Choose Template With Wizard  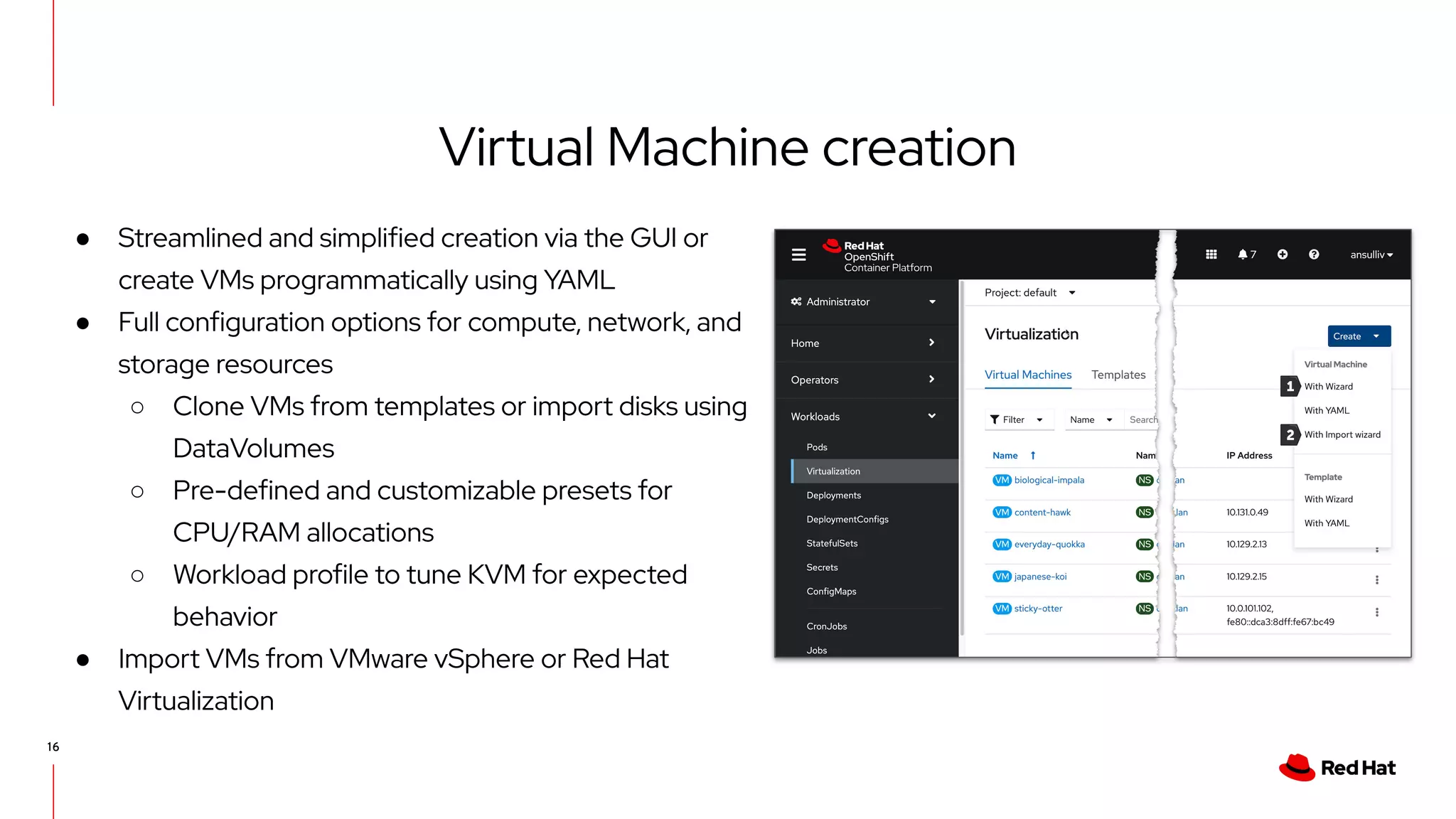tap(1328, 500)
